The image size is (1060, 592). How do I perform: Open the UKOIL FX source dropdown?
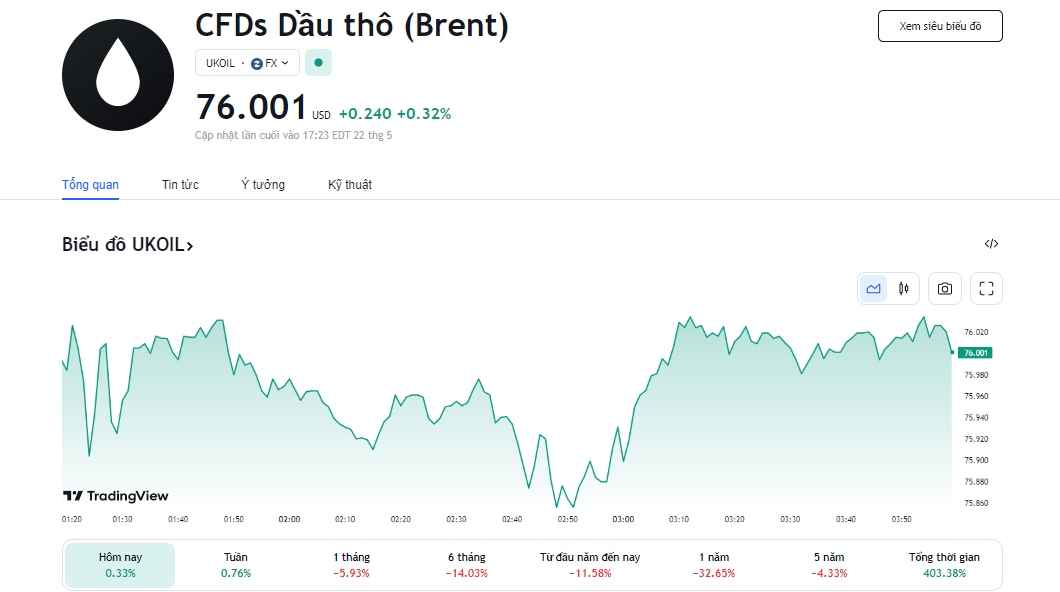click(x=247, y=63)
